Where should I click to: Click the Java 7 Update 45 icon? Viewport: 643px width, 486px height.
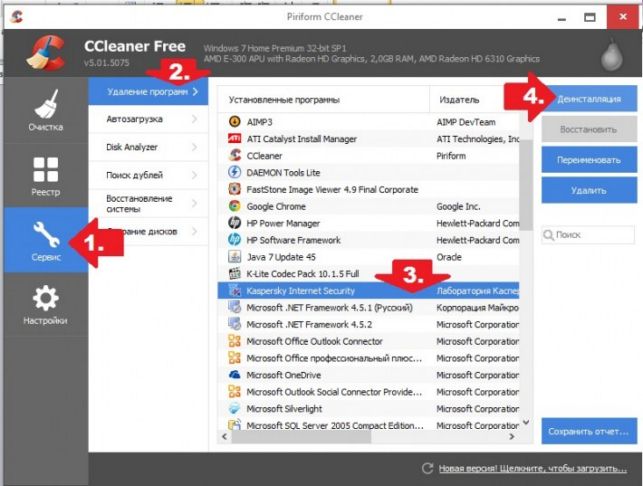click(235, 257)
